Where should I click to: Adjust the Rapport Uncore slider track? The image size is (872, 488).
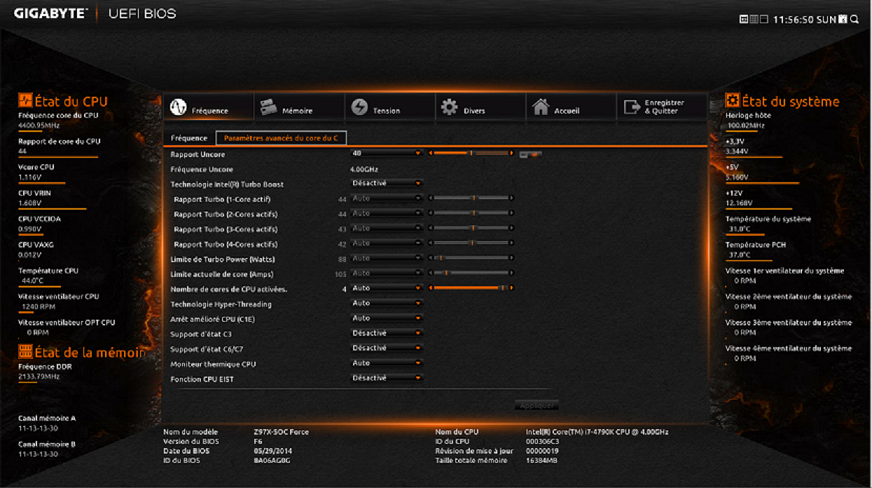(470, 153)
